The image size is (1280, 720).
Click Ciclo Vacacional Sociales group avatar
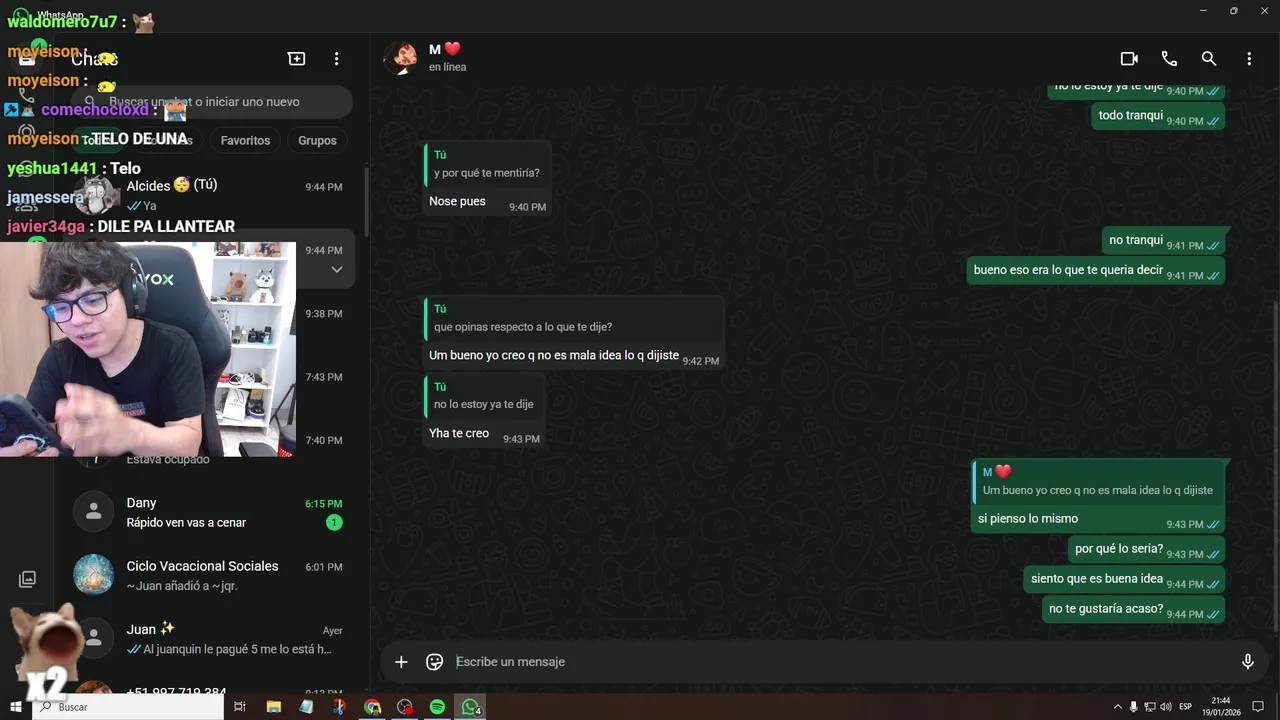point(93,574)
